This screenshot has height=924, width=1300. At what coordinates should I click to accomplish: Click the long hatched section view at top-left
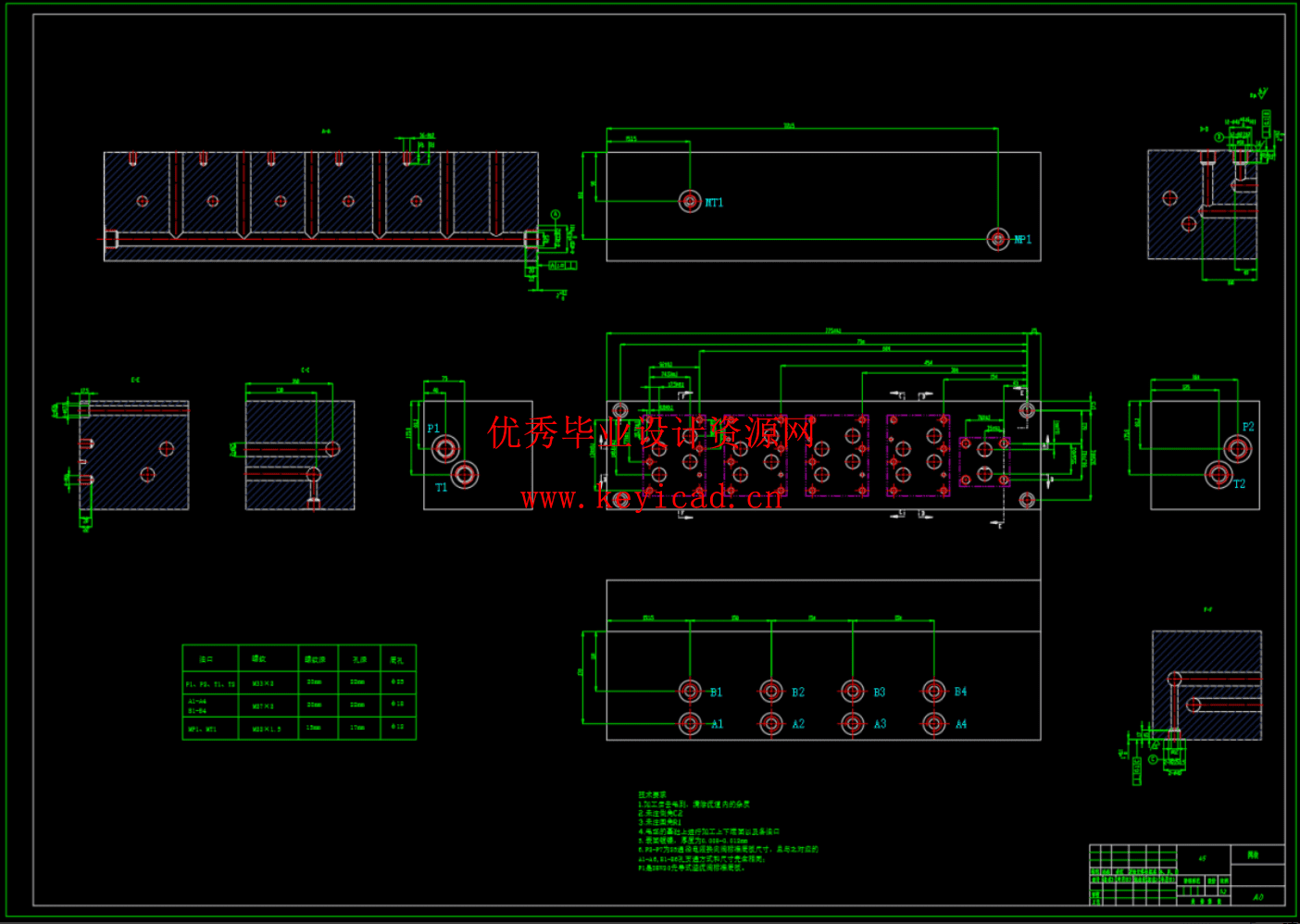pyautogui.click(x=320, y=206)
